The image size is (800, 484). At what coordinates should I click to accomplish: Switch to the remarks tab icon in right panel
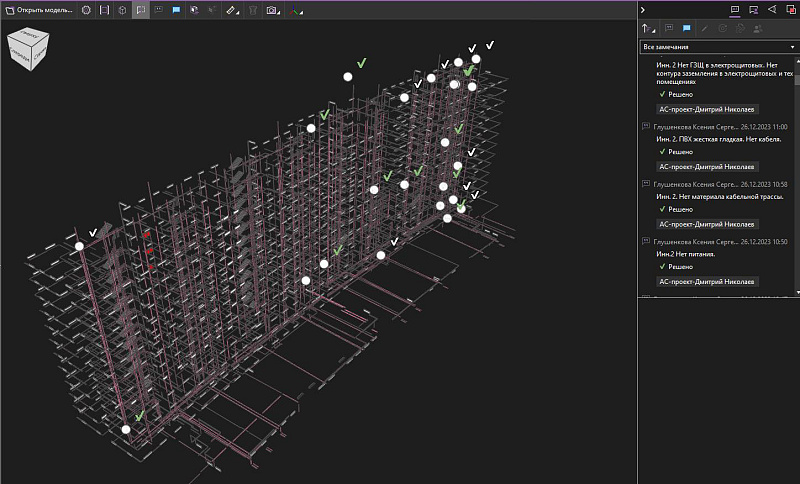(x=735, y=10)
